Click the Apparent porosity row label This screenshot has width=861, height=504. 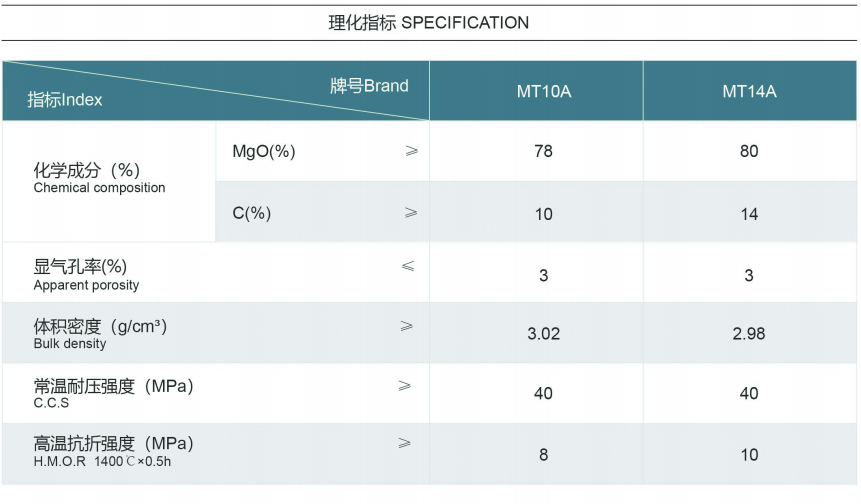(86, 274)
